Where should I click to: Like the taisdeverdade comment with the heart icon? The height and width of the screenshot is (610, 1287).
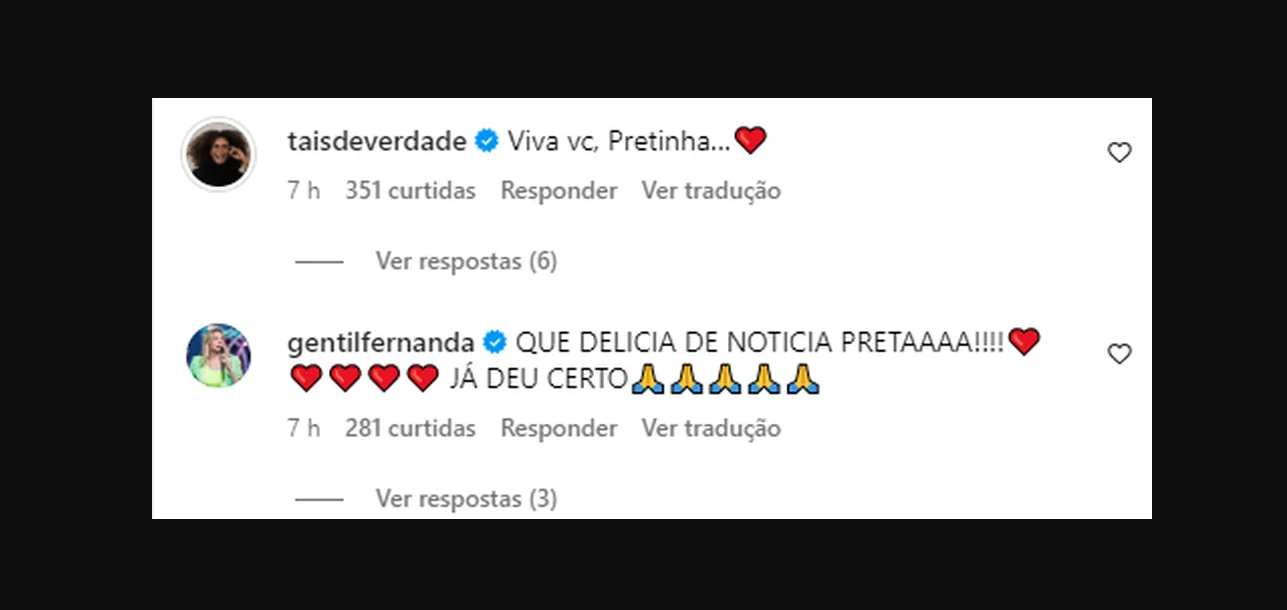click(x=1119, y=153)
